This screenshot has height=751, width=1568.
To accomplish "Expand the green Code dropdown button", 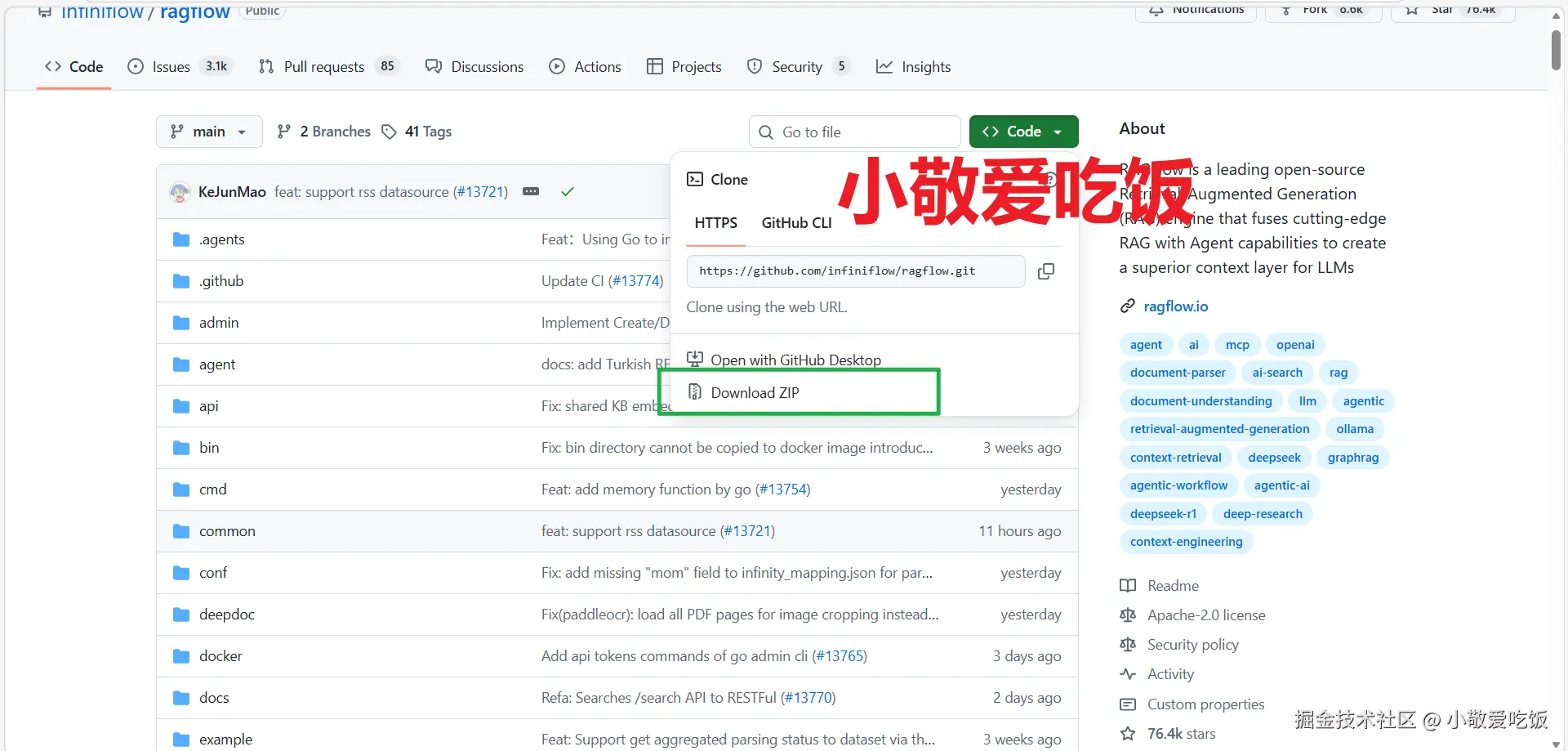I will pyautogui.click(x=1023, y=132).
